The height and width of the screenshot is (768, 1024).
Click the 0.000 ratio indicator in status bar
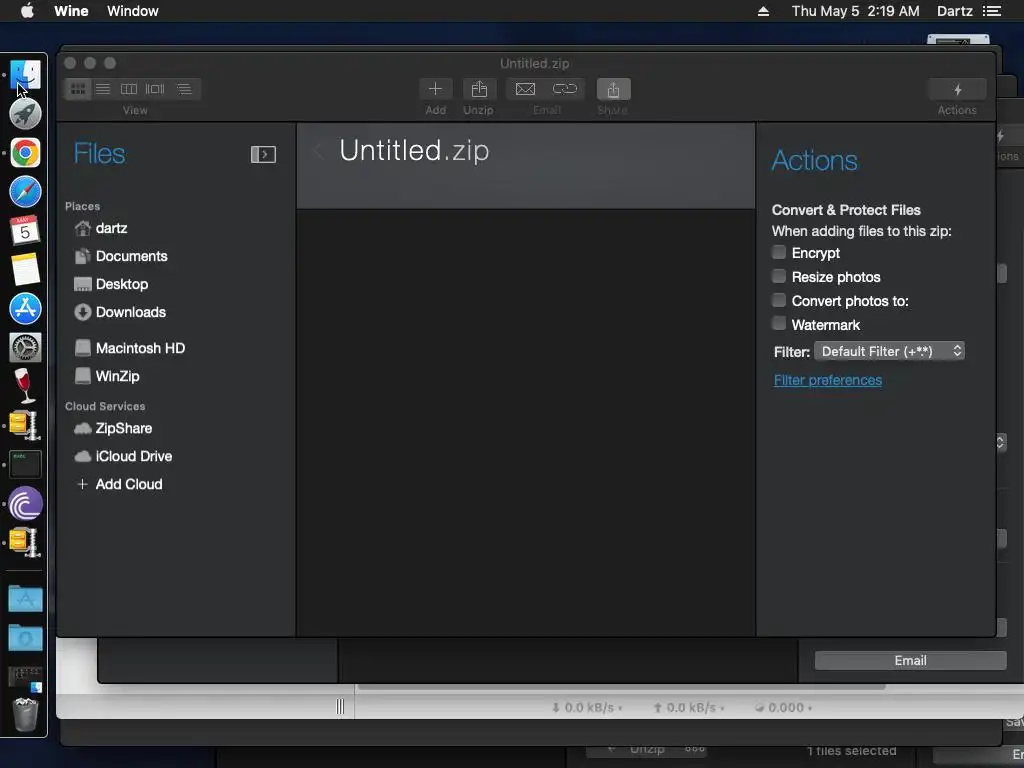pos(784,707)
